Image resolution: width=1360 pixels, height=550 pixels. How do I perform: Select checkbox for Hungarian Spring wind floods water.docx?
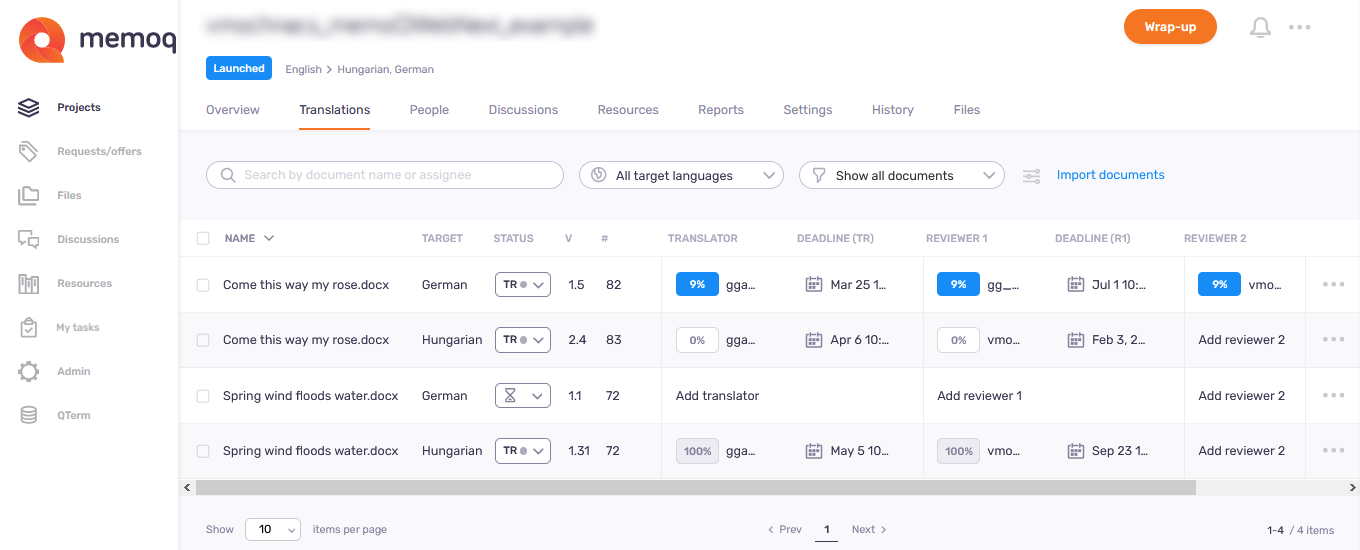click(203, 451)
